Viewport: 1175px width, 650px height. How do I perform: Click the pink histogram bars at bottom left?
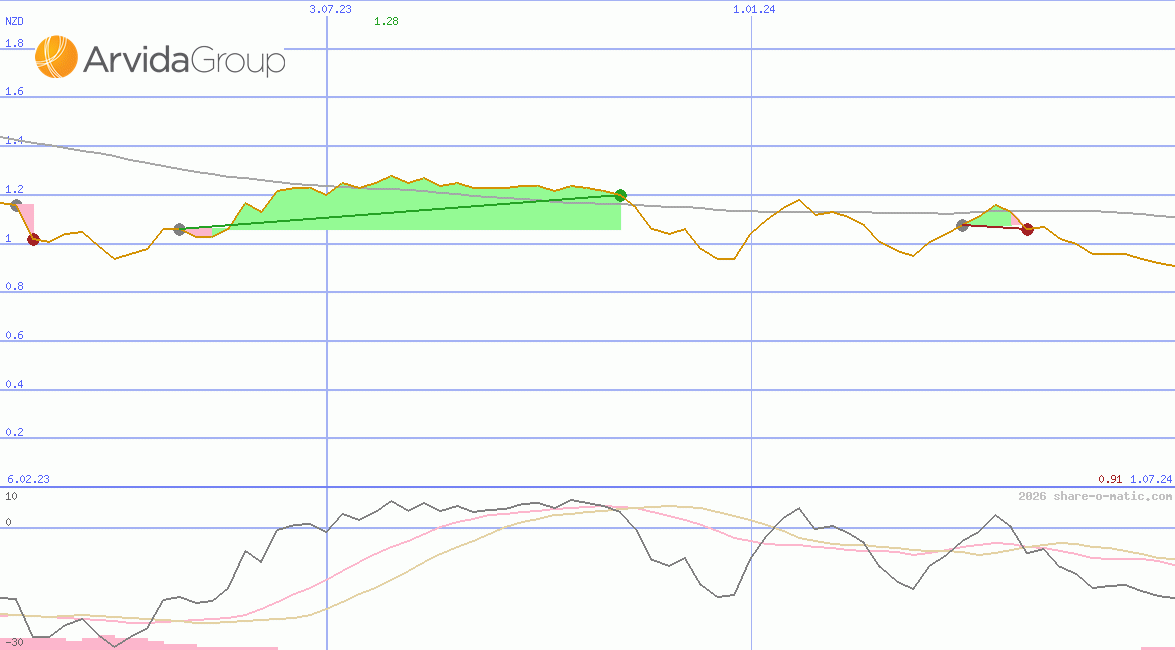(80, 643)
